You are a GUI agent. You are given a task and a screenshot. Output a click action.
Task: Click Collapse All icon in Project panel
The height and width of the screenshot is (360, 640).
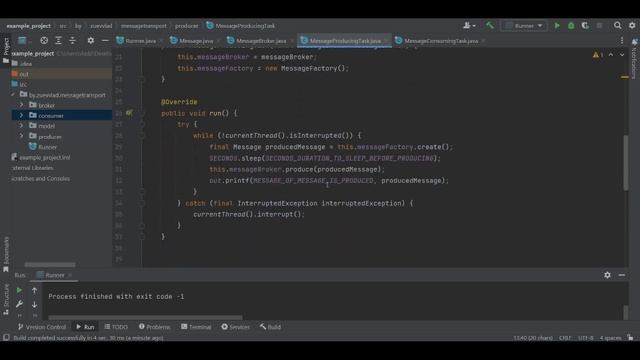pyautogui.click(x=72, y=40)
